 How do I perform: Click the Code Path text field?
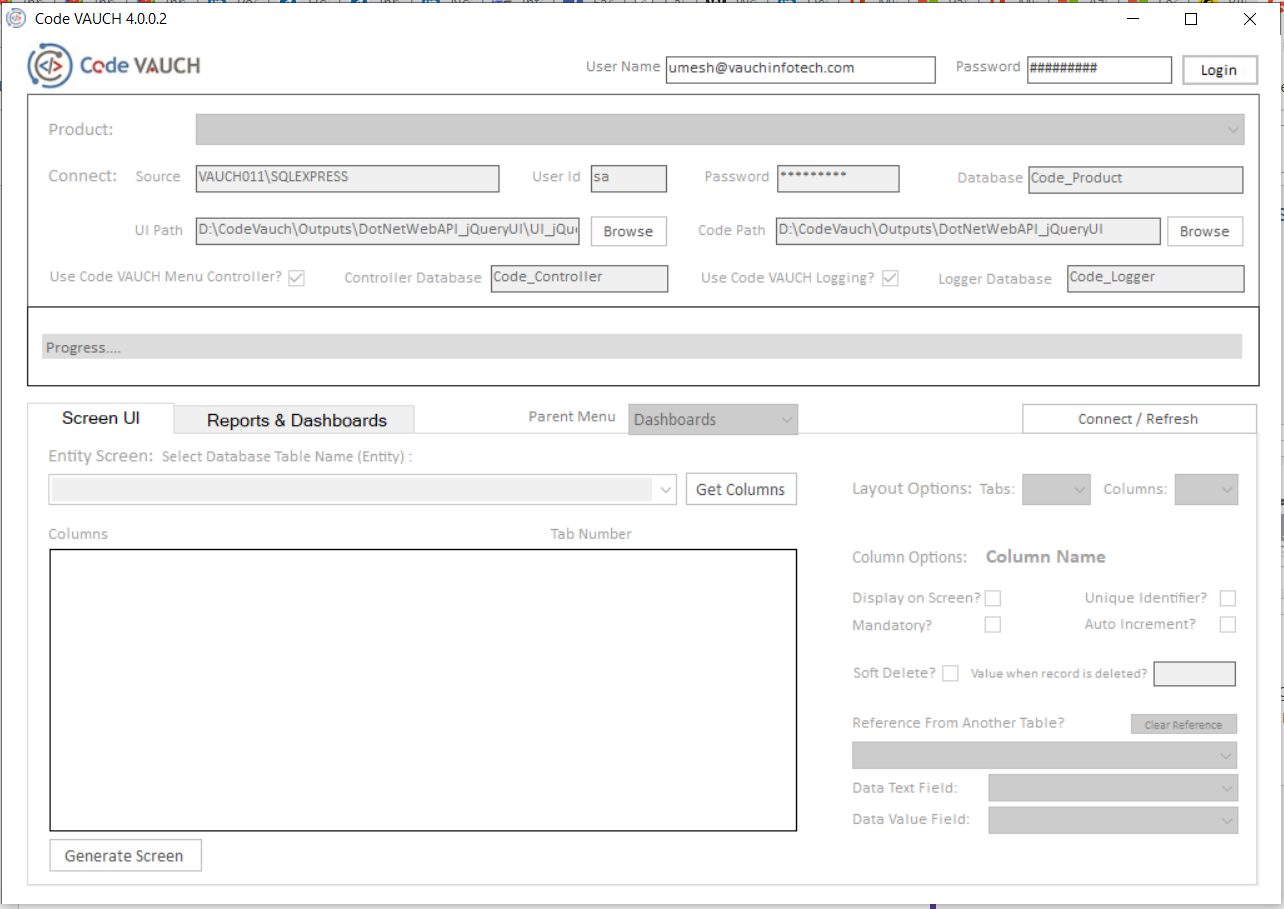pyautogui.click(x=968, y=231)
